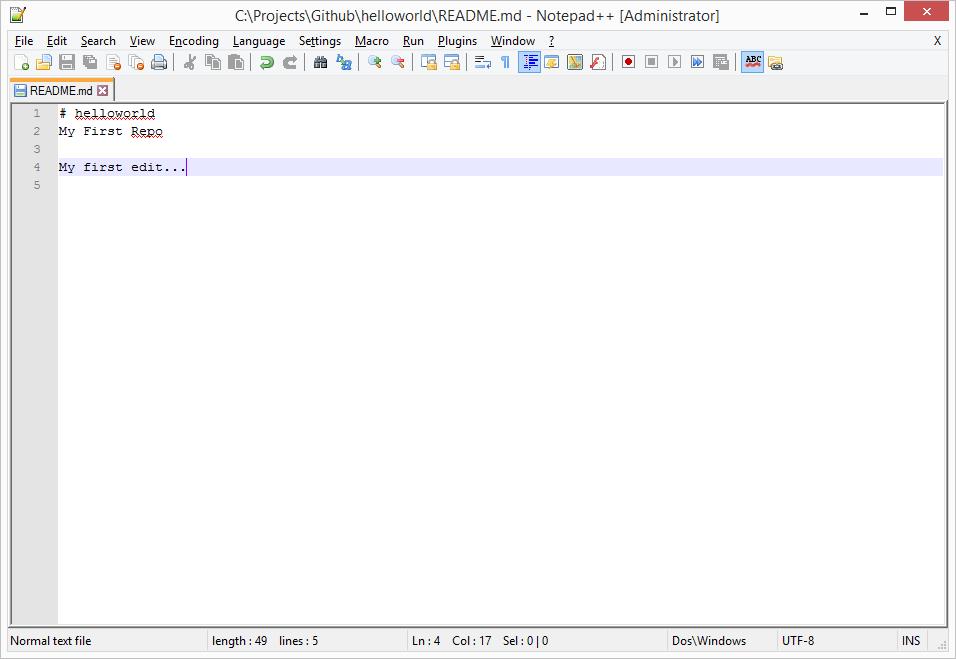Open a file using folder toolbar icon
This screenshot has height=659, width=956.
click(x=44, y=62)
